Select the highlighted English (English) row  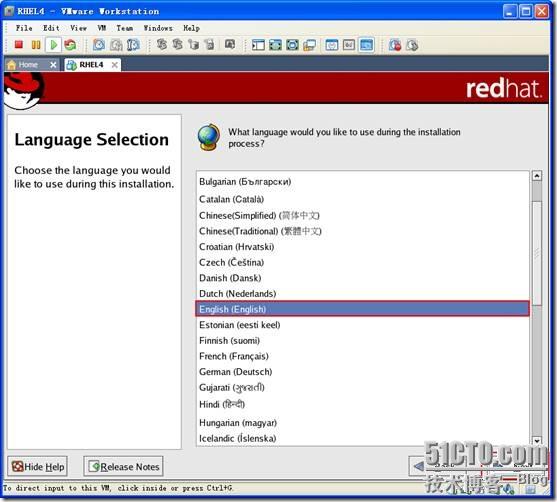[x=362, y=309]
